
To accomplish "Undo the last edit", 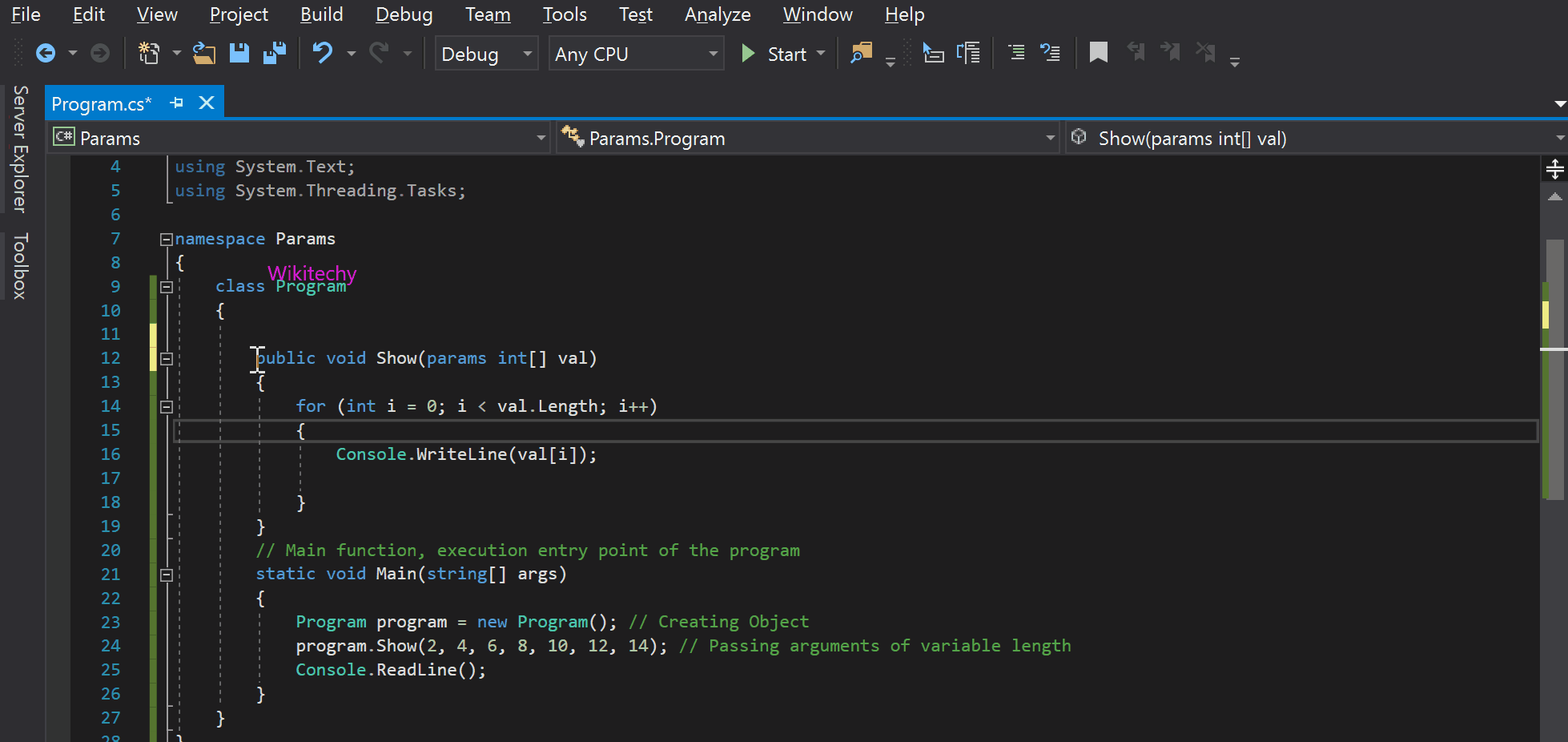I will pos(321,53).
